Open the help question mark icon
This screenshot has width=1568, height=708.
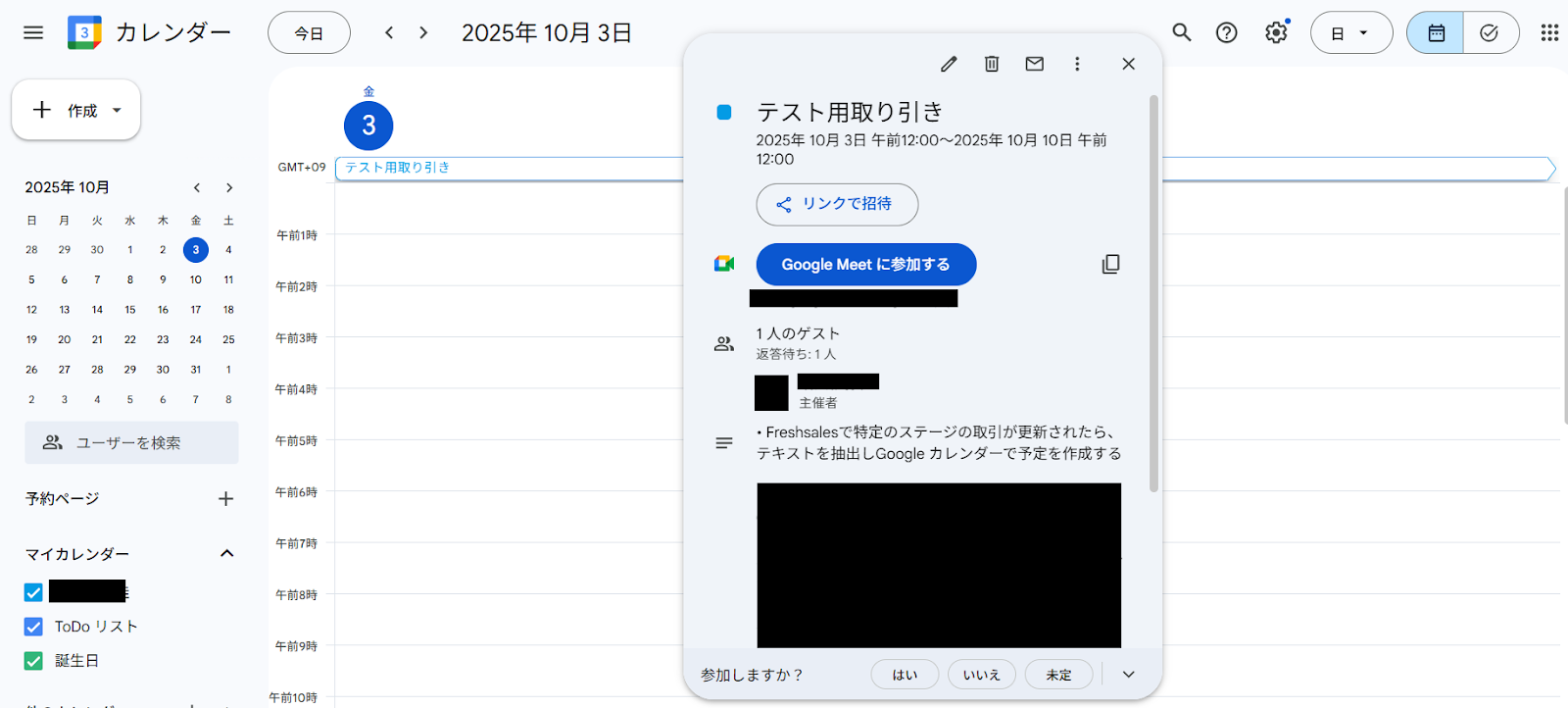pos(1226,32)
